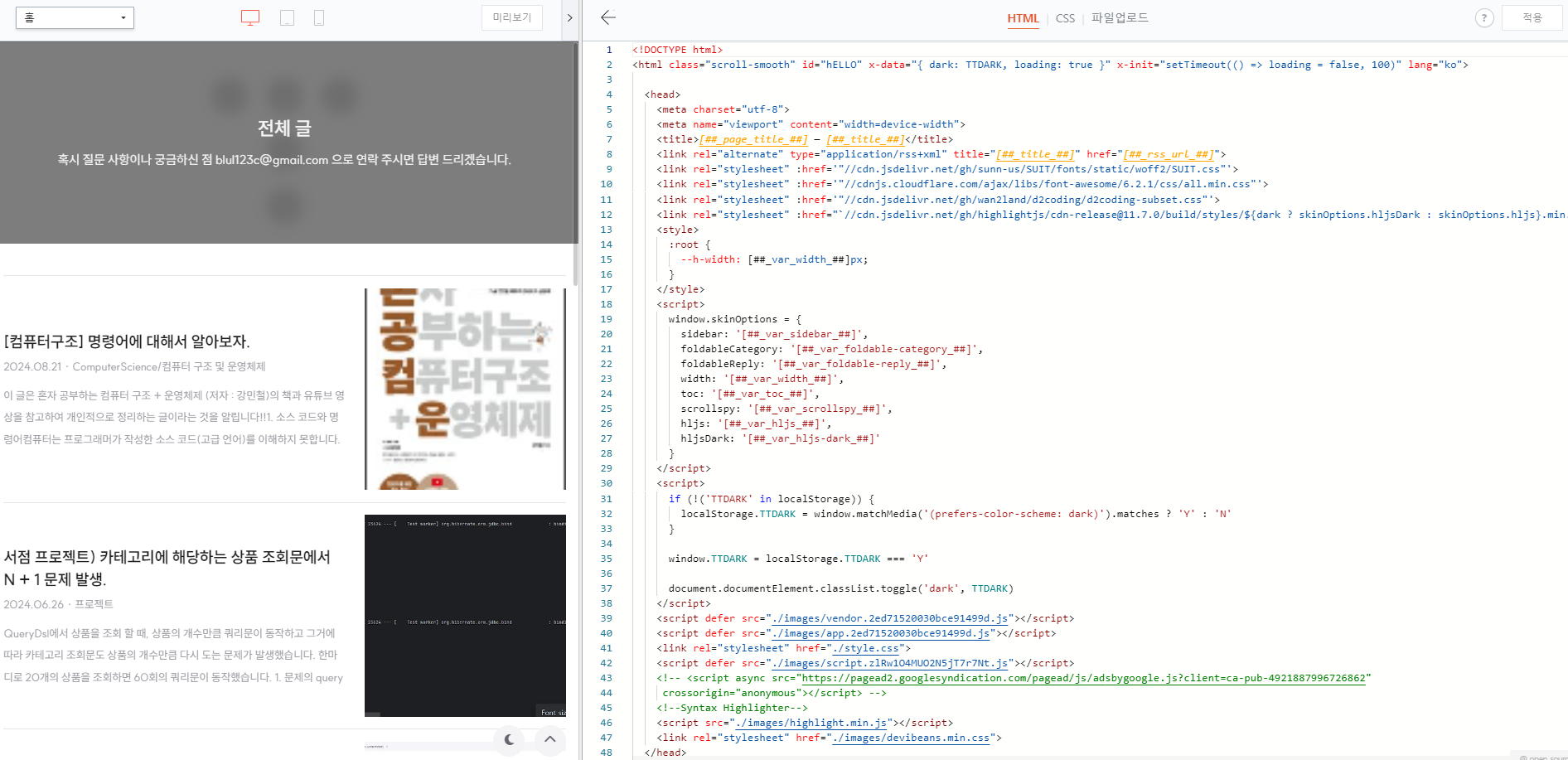The width and height of the screenshot is (1568, 760).
Task: Click the localStorage.TTDARK matchMedia line
Action: (956, 514)
